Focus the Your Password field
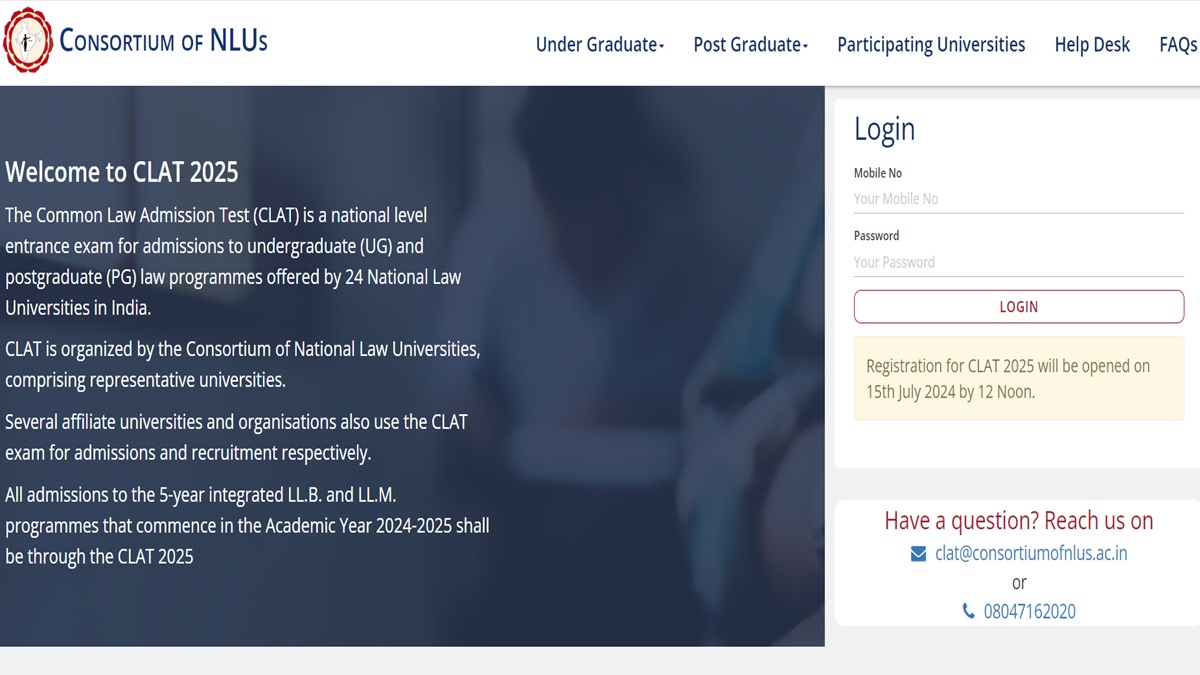Screen dimensions: 1200x675 pyautogui.click(x=1018, y=262)
